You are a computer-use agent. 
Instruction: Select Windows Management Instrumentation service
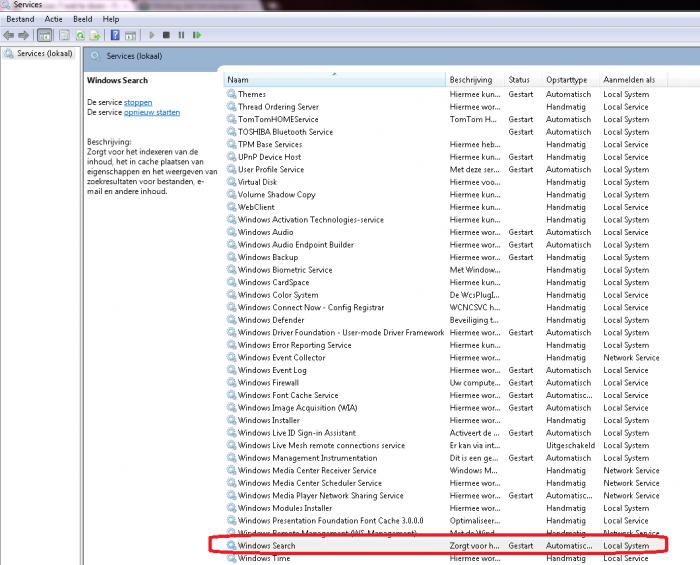[x=444, y=457]
